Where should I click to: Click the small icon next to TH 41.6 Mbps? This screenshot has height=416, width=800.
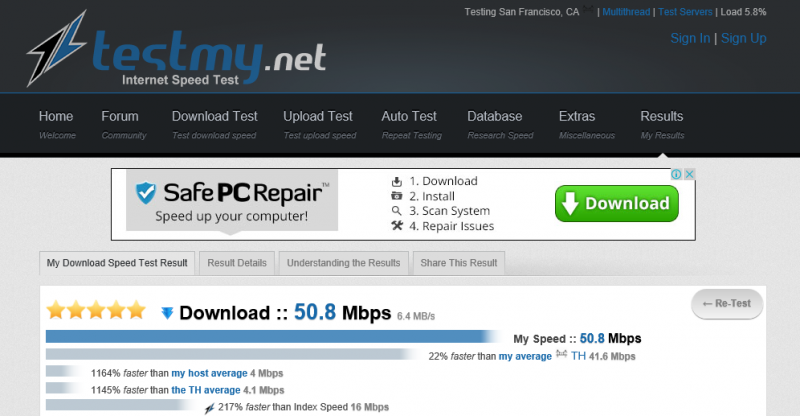coord(561,354)
